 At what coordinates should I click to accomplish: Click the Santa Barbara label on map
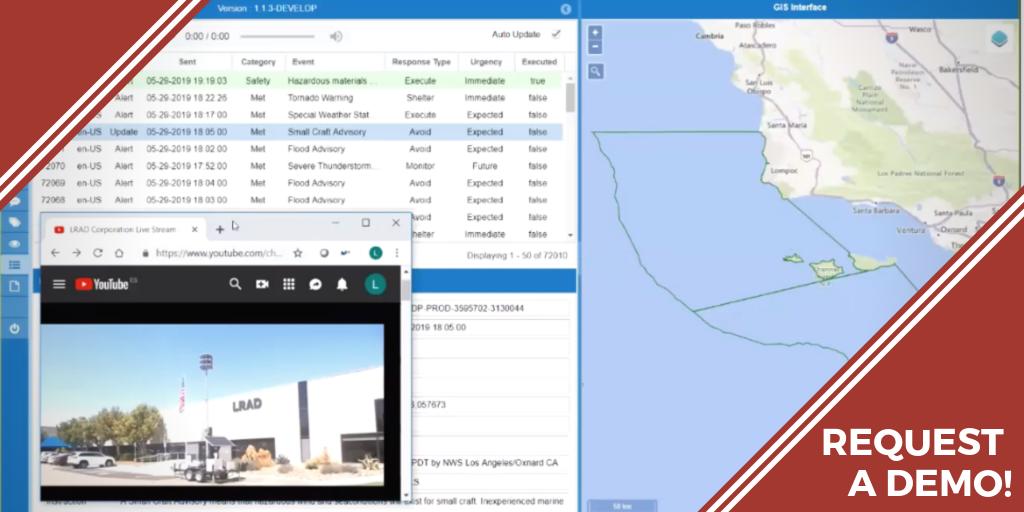pyautogui.click(x=875, y=210)
